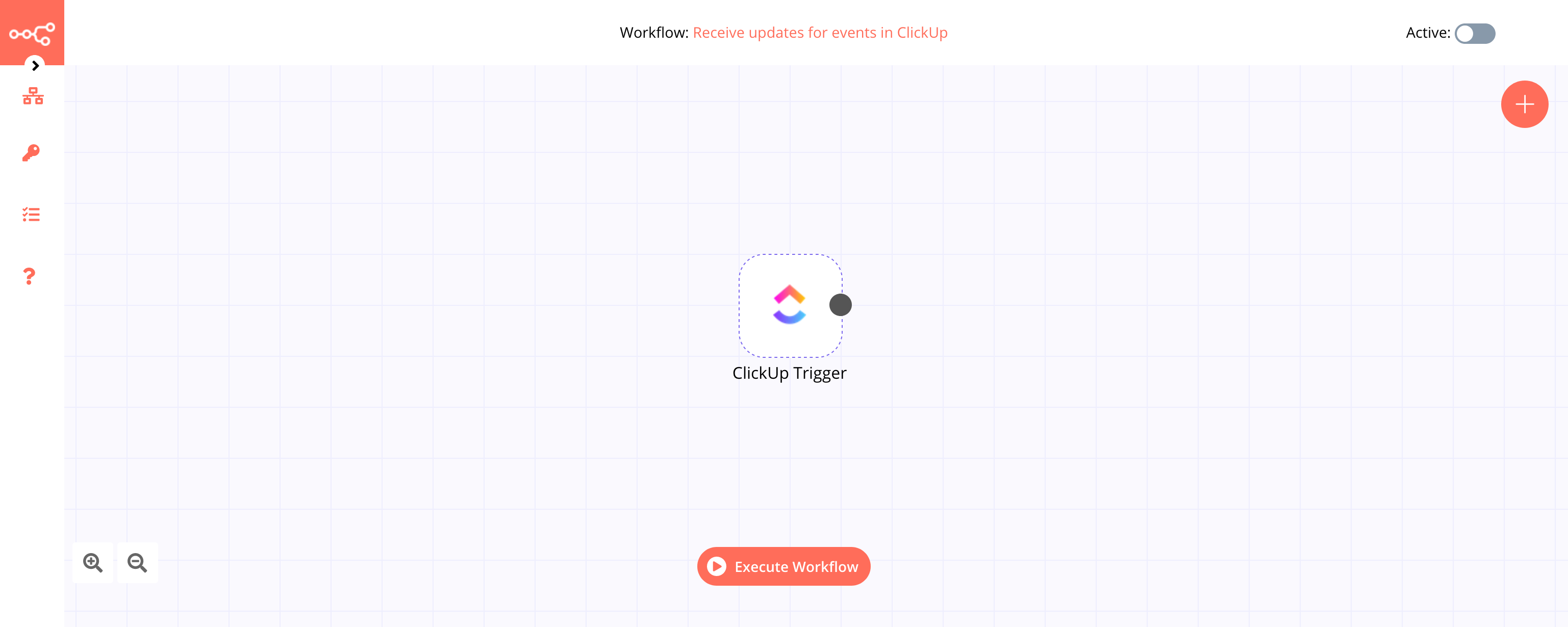Zoom in using the magnifier icon
This screenshot has width=1568, height=627.
[x=93, y=562]
